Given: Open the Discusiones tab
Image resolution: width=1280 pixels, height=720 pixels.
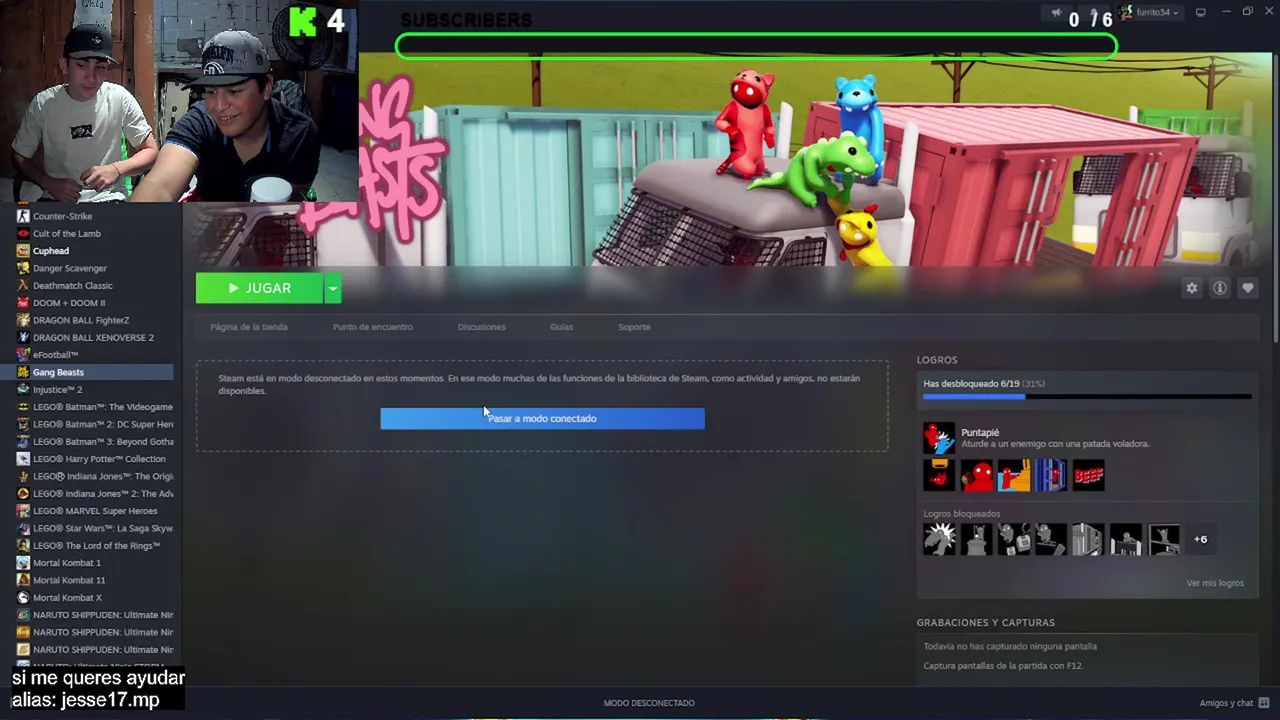Looking at the screenshot, I should [481, 327].
